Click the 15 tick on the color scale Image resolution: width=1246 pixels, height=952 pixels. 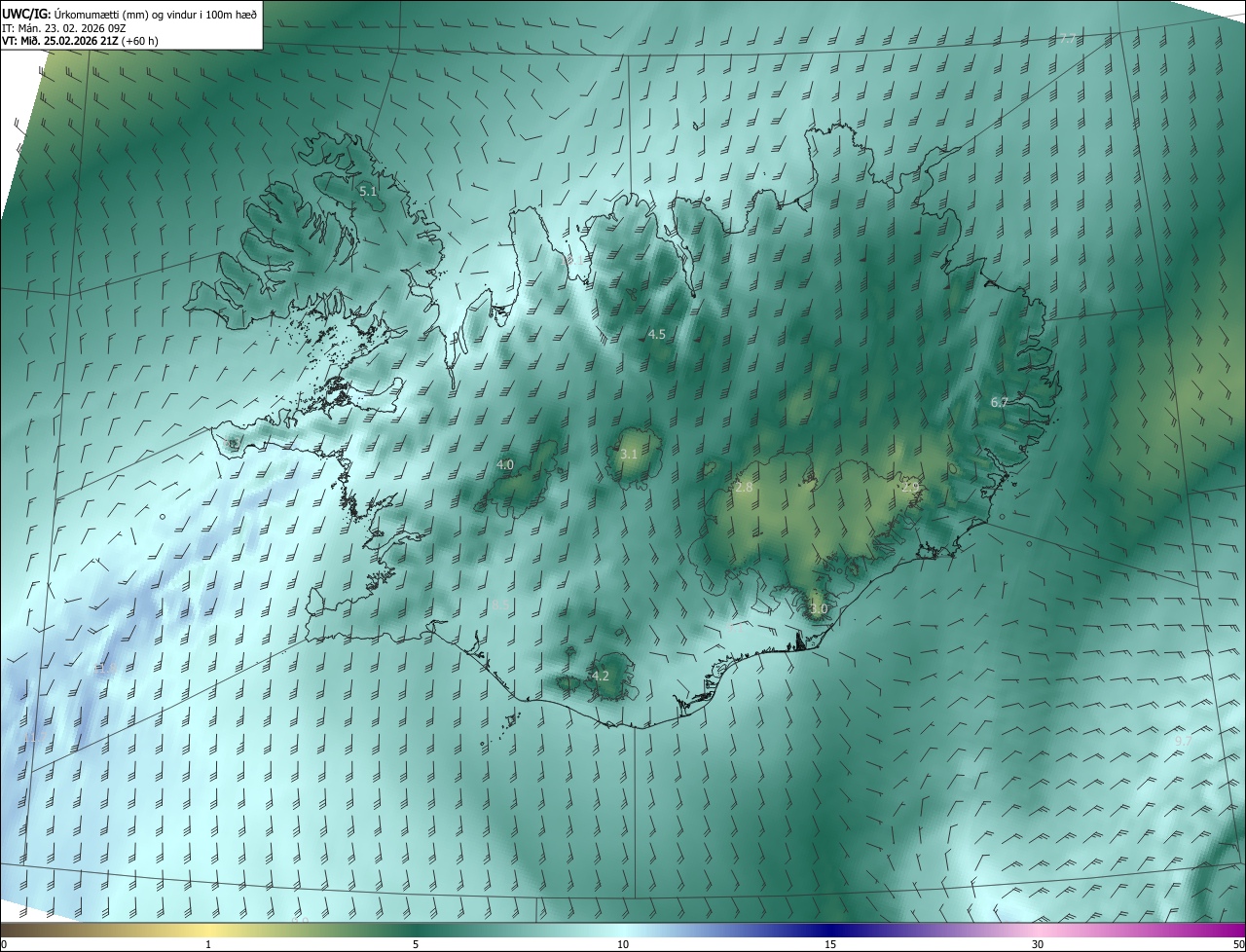pyautogui.click(x=830, y=945)
